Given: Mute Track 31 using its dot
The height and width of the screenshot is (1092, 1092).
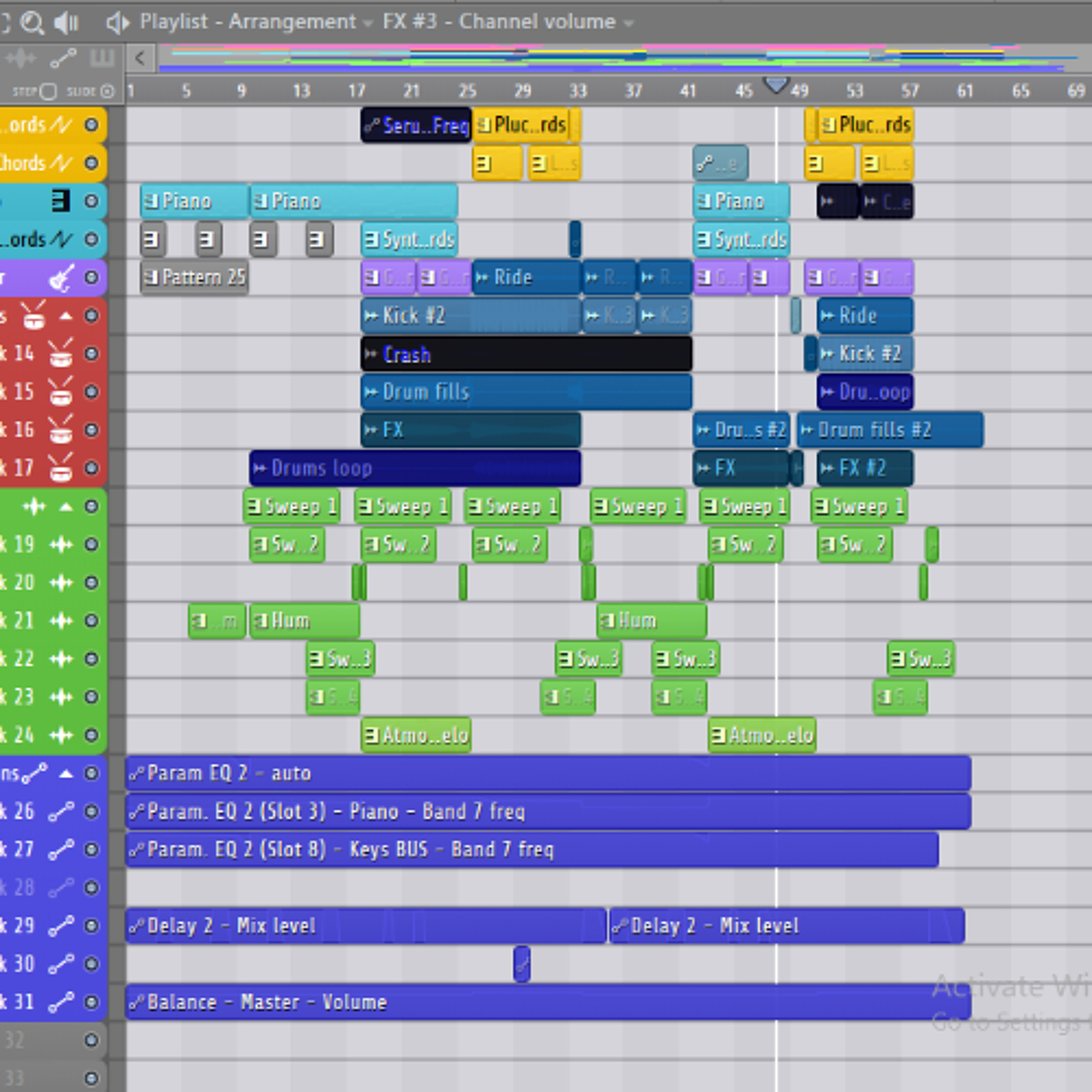Looking at the screenshot, I should [91, 1002].
